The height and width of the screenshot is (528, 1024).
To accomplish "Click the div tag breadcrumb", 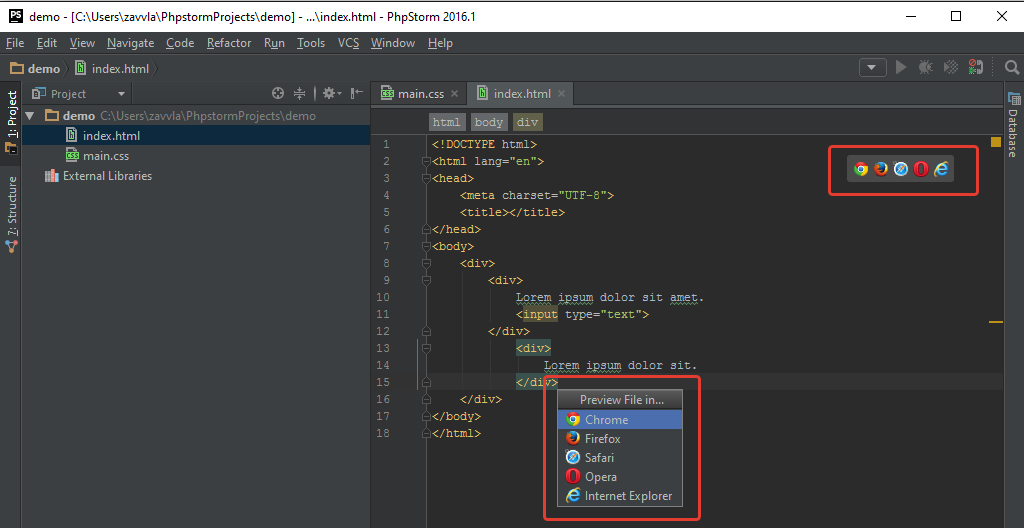I will point(528,122).
